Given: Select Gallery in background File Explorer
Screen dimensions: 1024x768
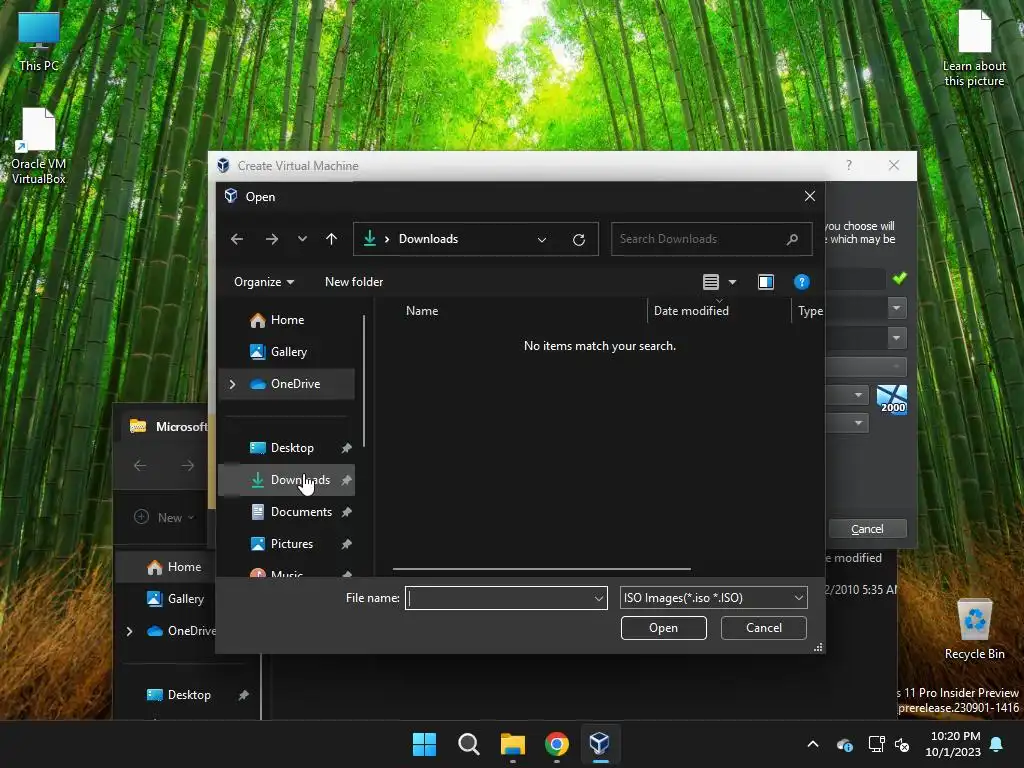Looking at the screenshot, I should tap(175, 598).
